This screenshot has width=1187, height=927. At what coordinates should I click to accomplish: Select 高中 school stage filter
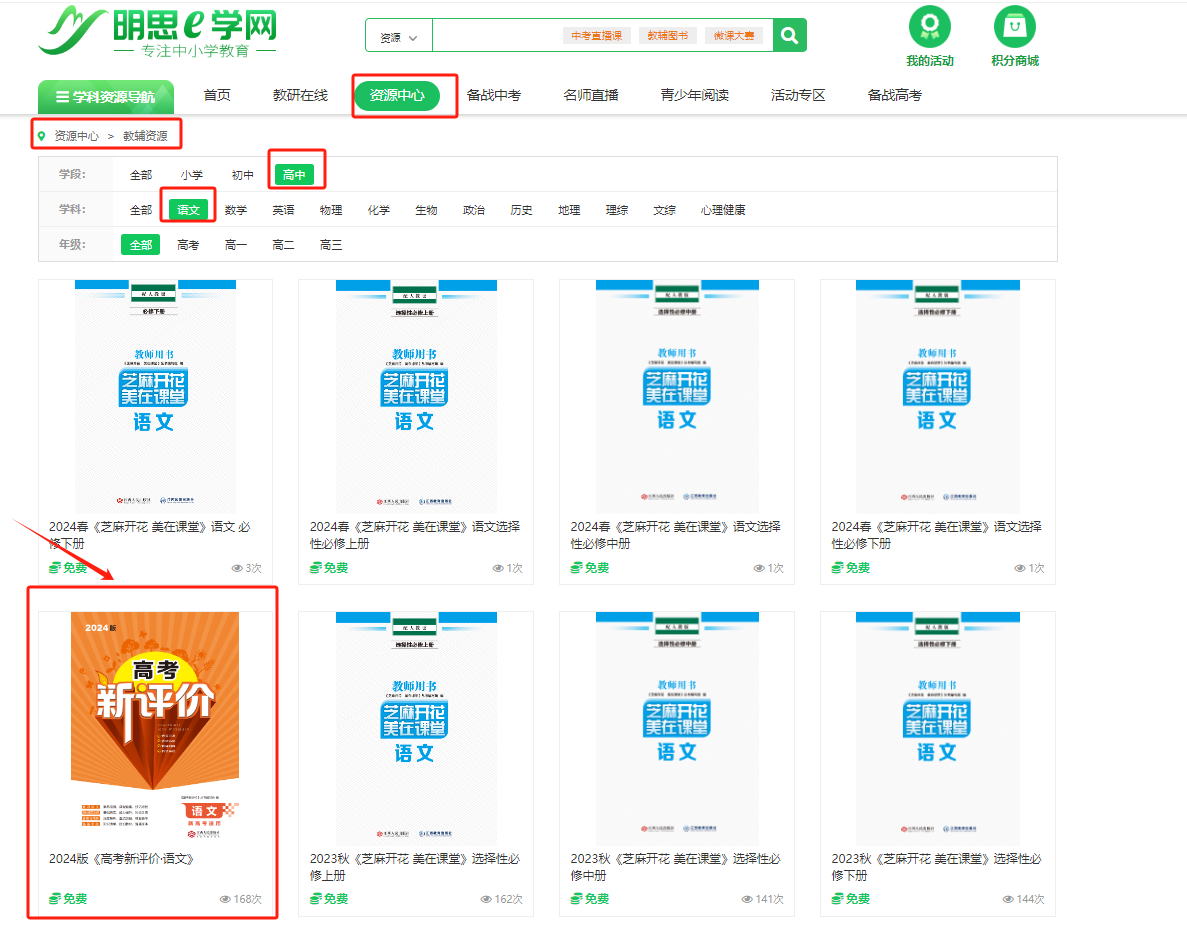(294, 175)
